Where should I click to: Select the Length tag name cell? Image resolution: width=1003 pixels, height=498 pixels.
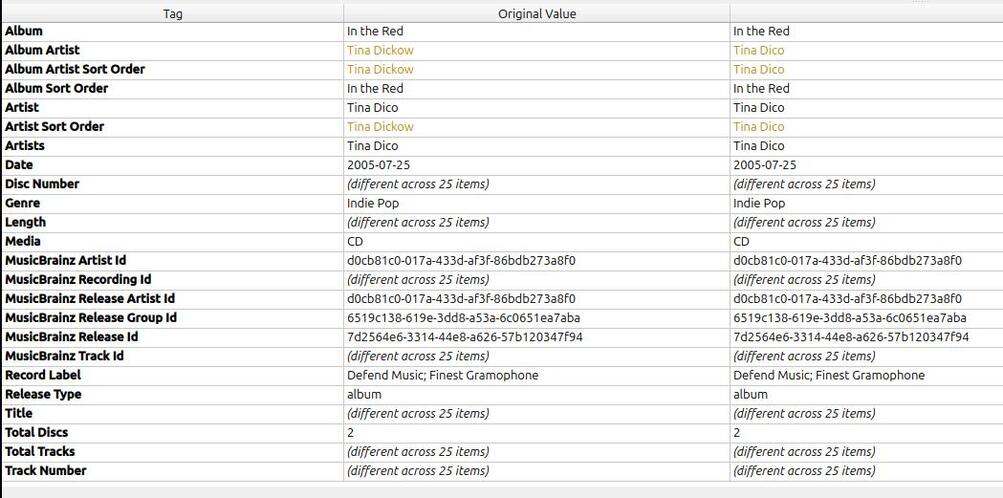pos(26,222)
